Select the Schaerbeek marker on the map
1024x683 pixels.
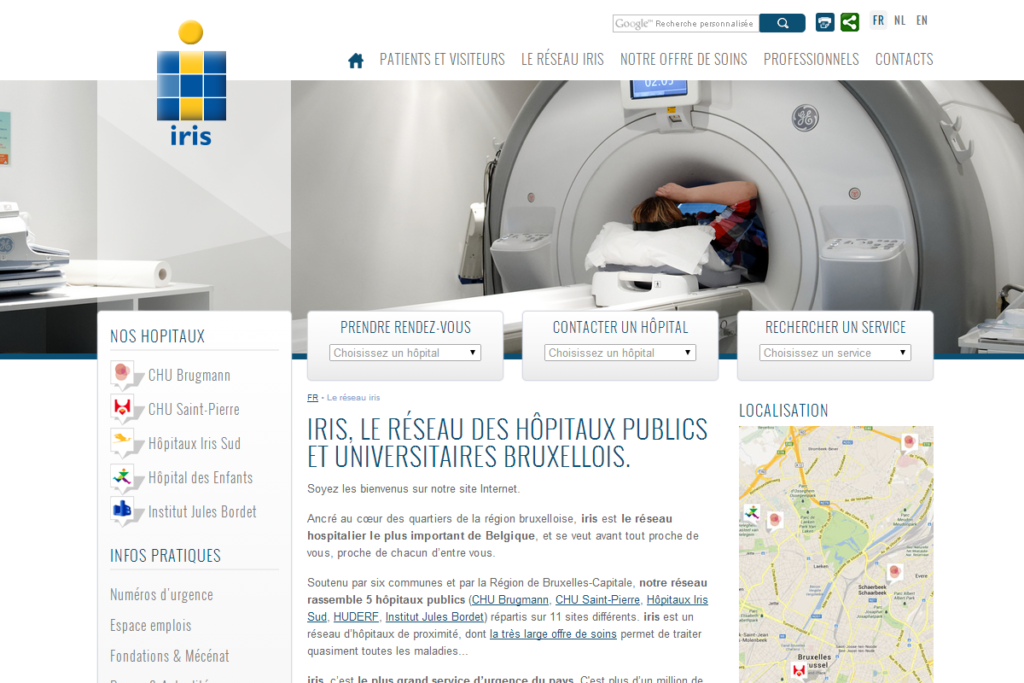pos(895,573)
